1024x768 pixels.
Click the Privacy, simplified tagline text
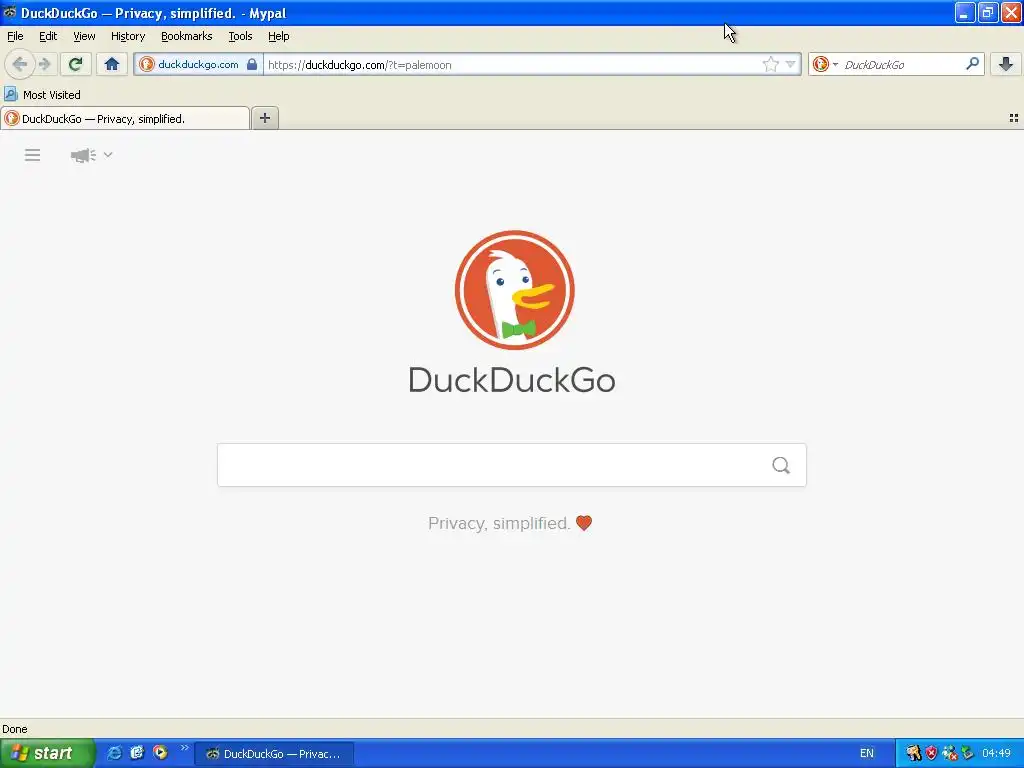[499, 523]
